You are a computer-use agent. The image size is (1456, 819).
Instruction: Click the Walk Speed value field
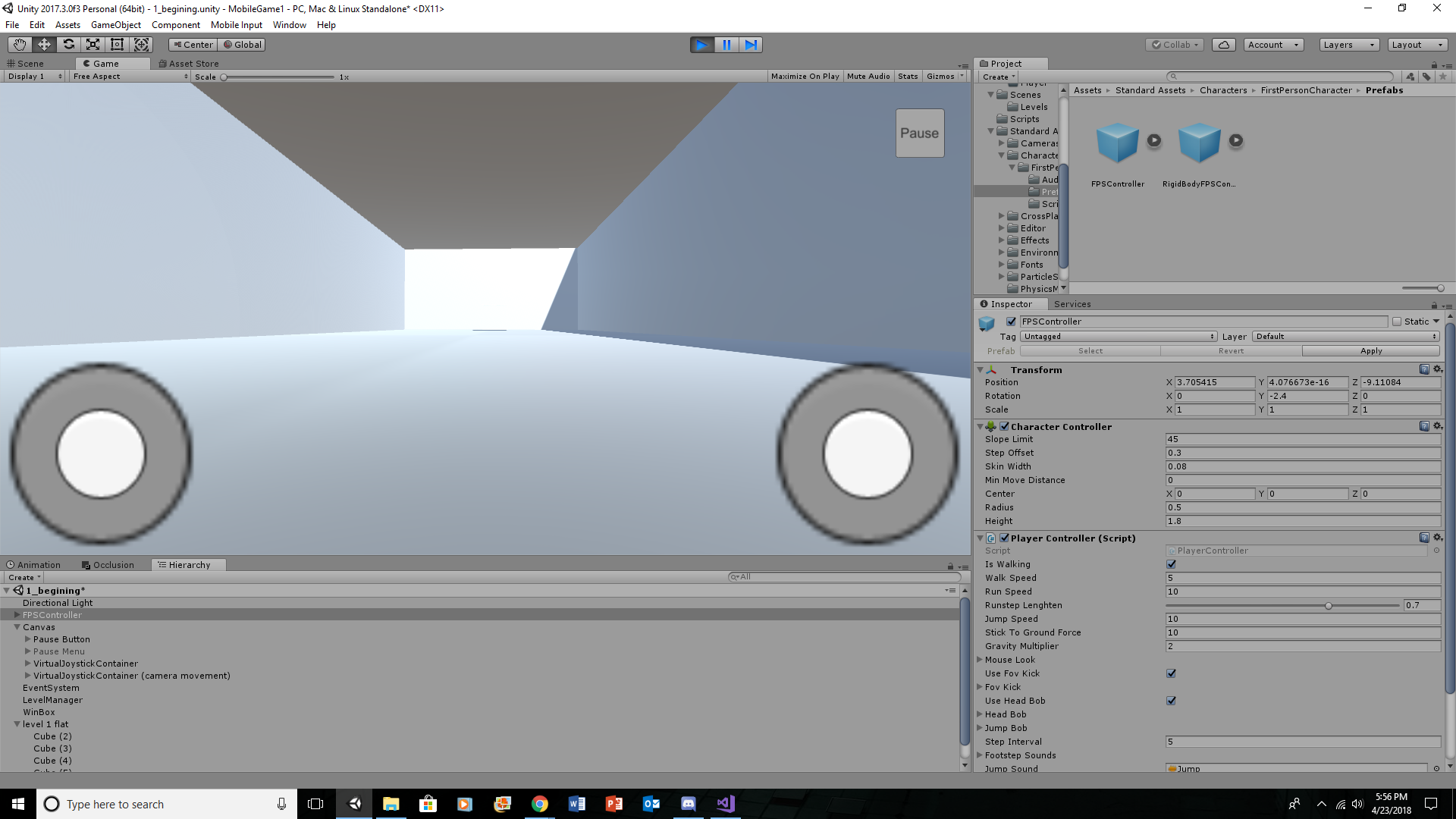(1303, 578)
